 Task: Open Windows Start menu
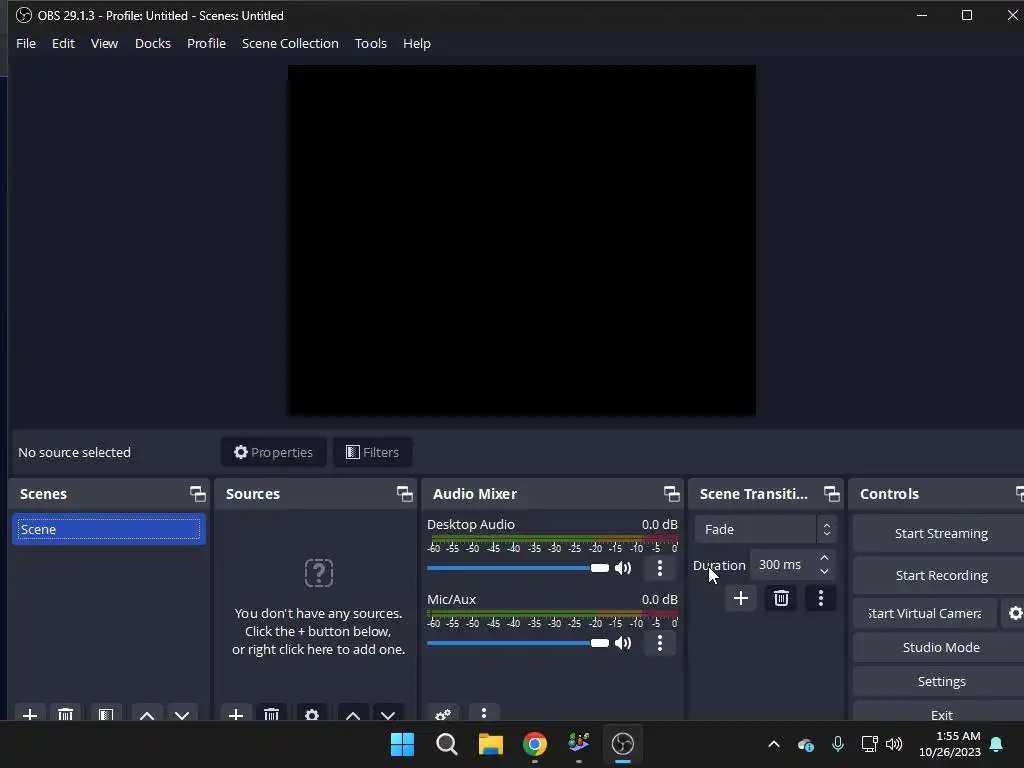(402, 744)
